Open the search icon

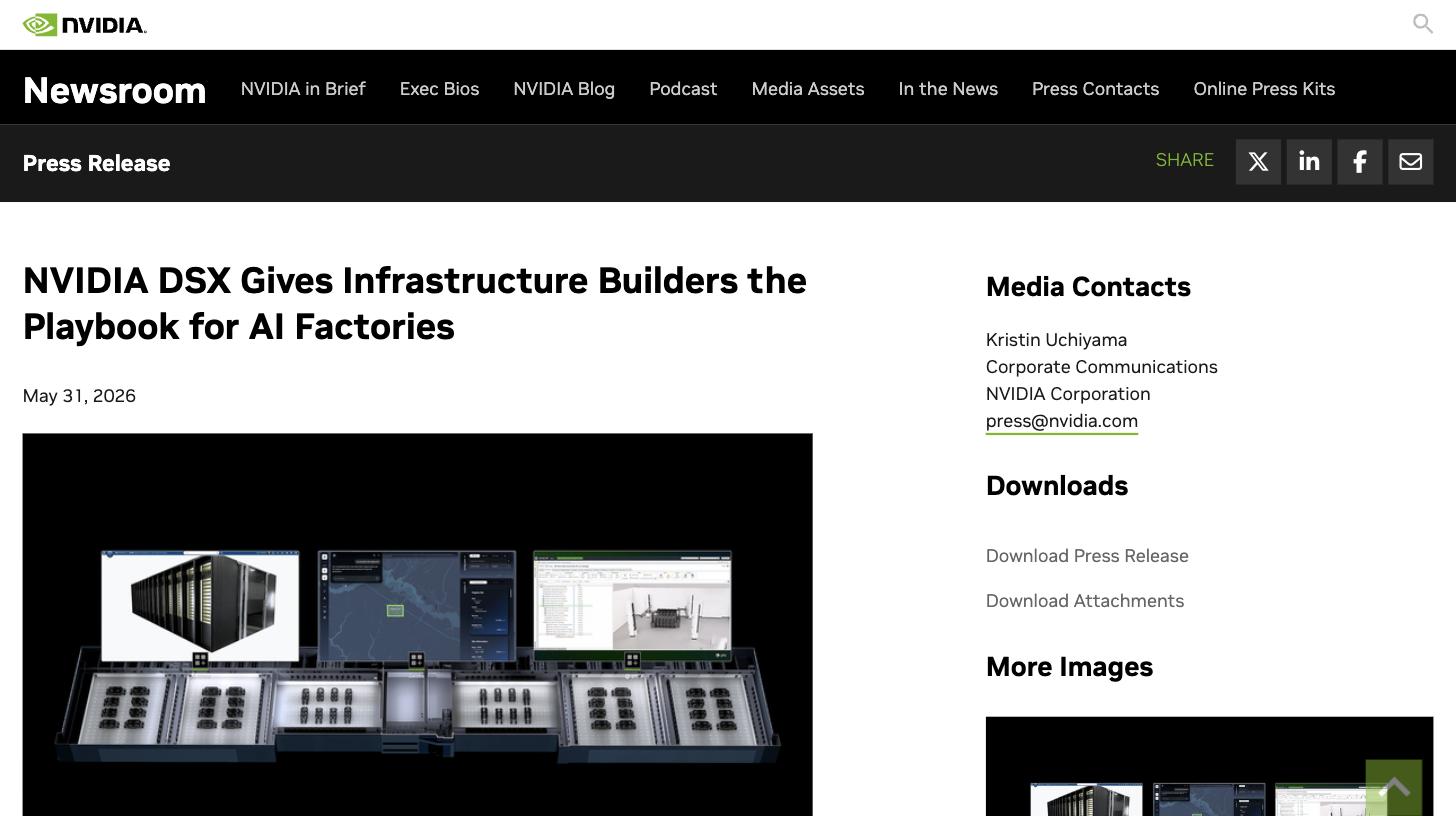coord(1422,23)
